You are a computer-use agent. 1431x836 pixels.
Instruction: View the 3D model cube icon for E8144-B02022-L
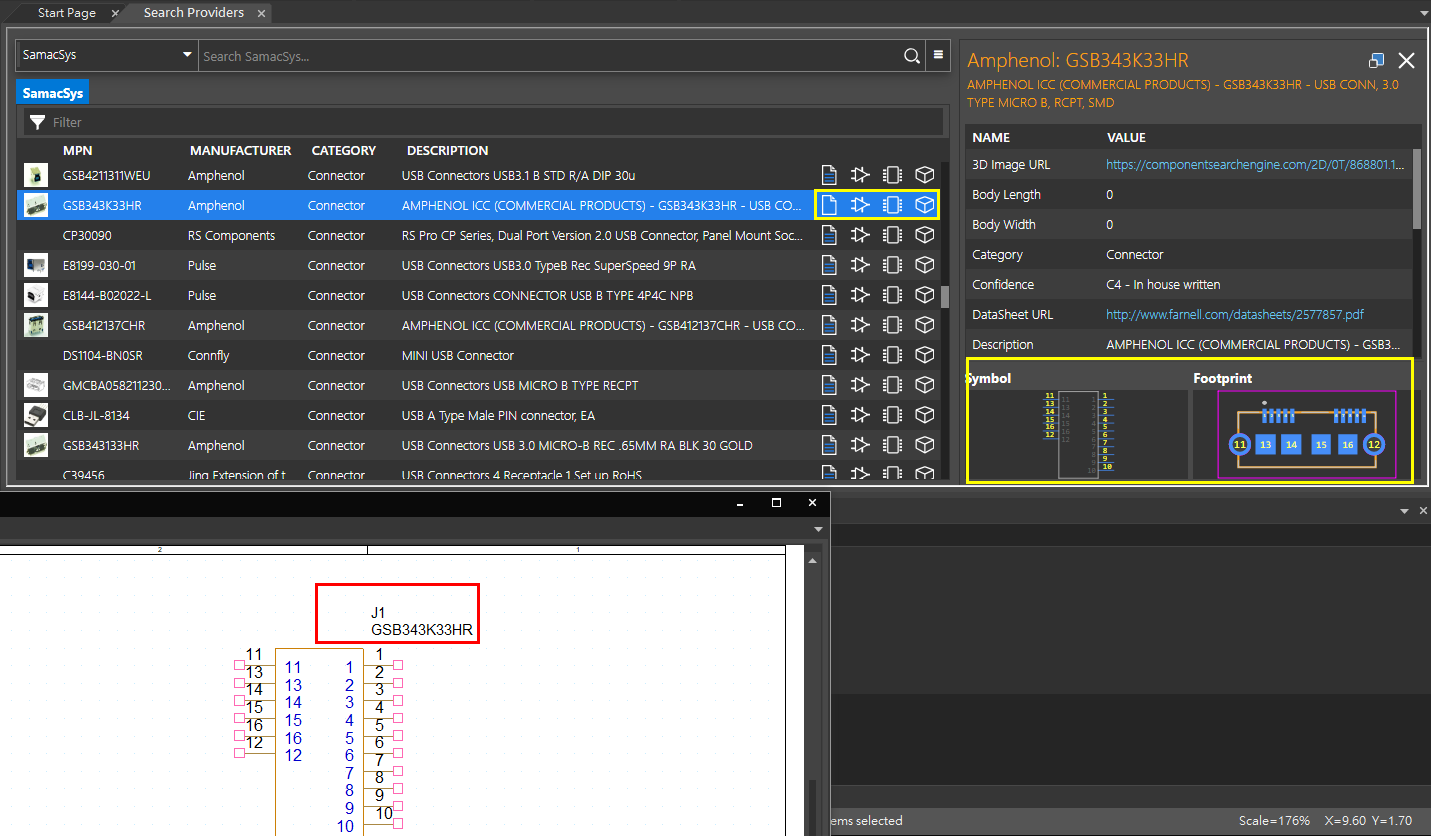point(924,295)
